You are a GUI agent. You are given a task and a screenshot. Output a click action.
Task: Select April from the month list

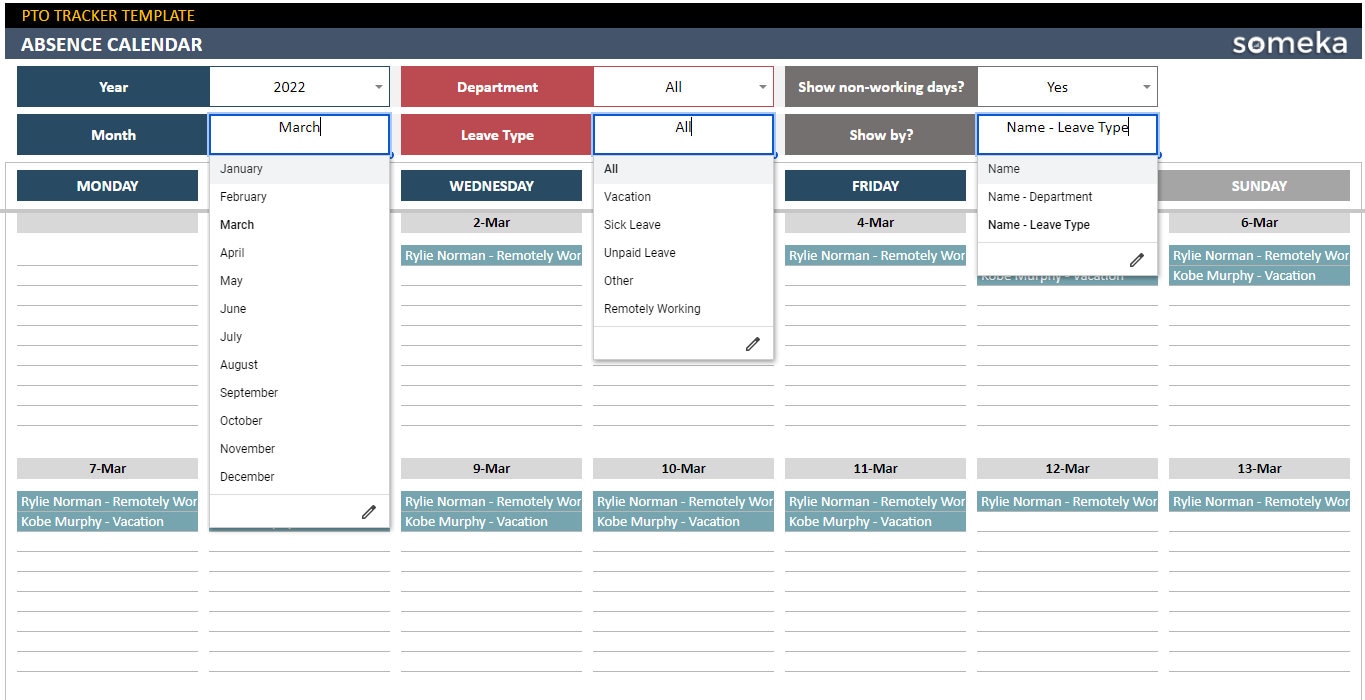(231, 252)
